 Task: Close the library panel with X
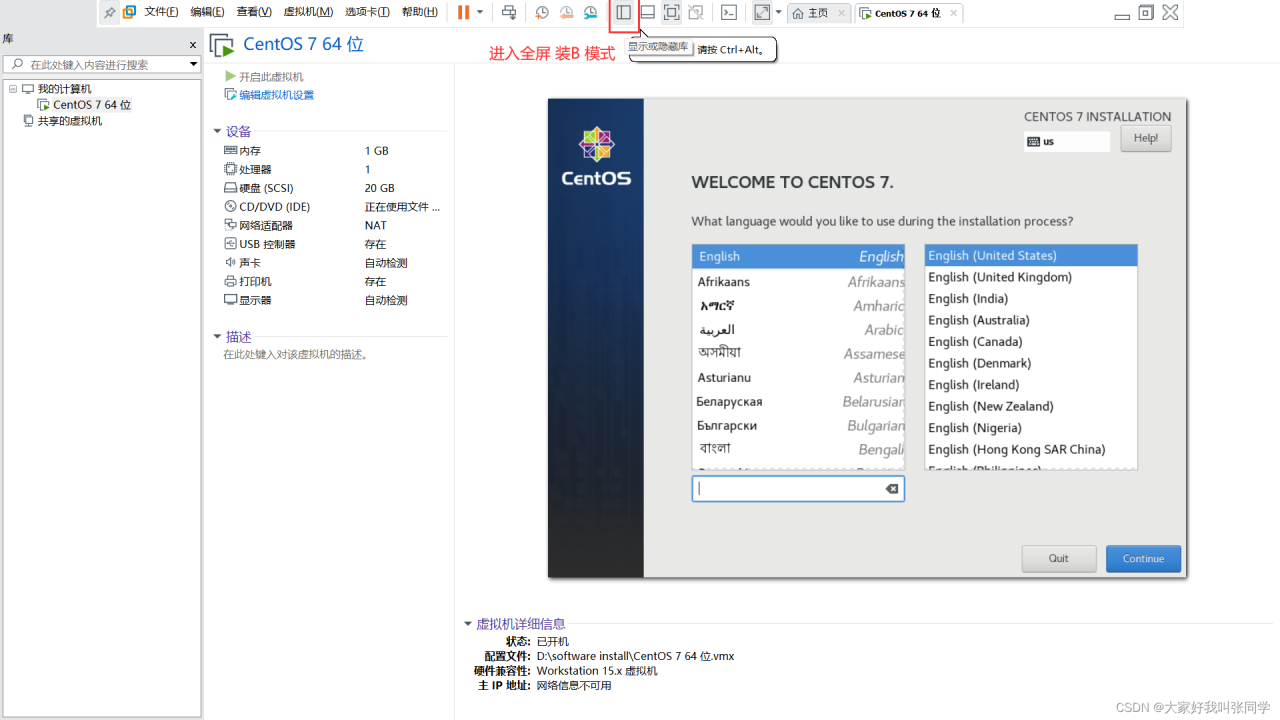[193, 45]
